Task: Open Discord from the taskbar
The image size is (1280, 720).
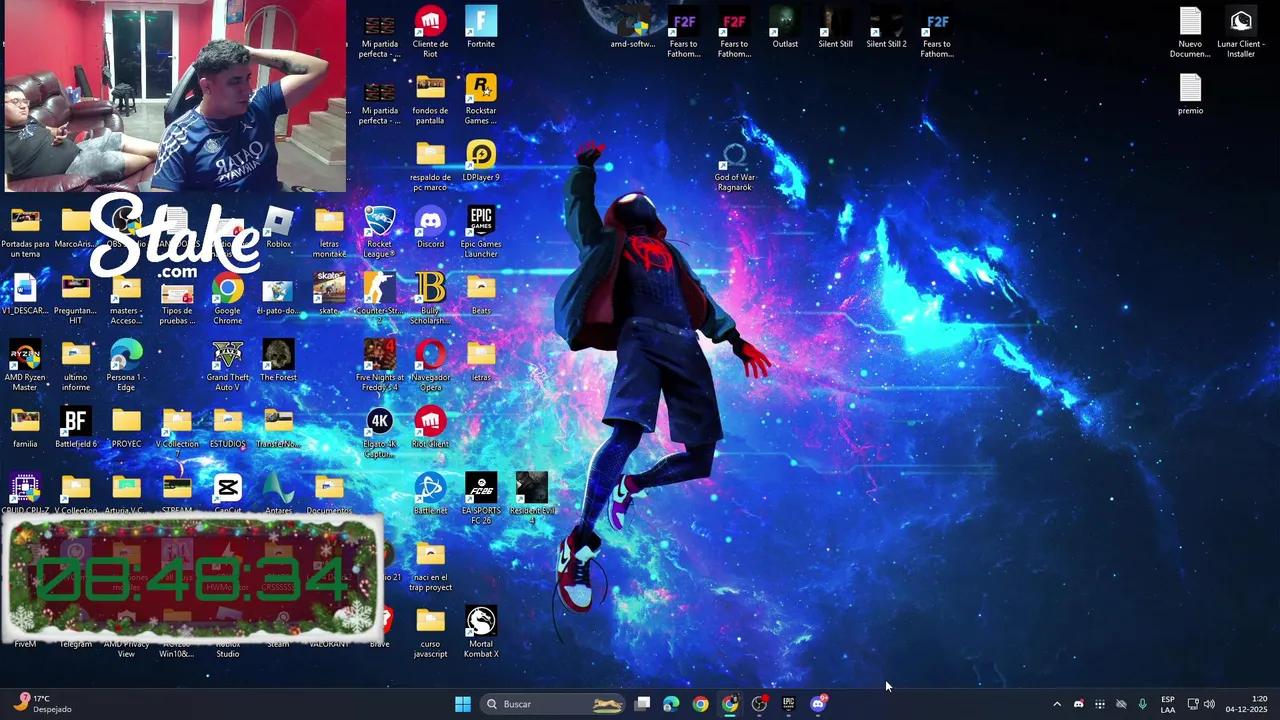Action: tap(818, 704)
